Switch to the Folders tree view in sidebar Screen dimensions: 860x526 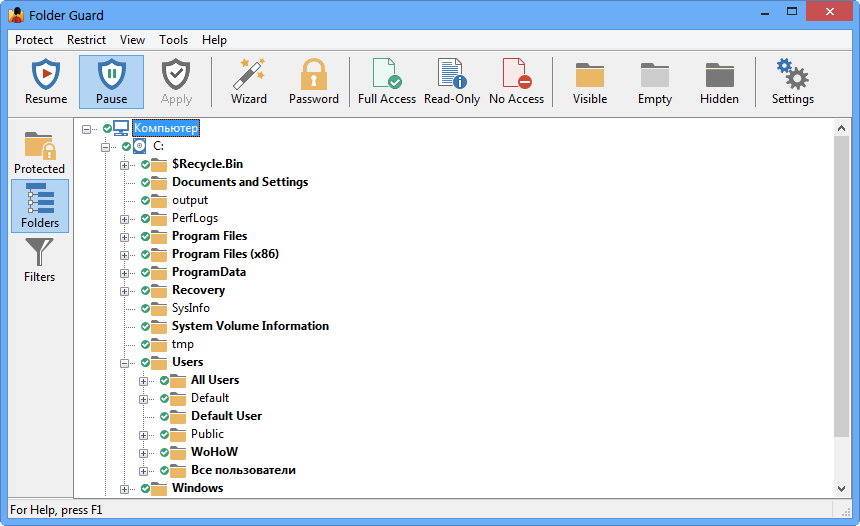click(x=40, y=206)
